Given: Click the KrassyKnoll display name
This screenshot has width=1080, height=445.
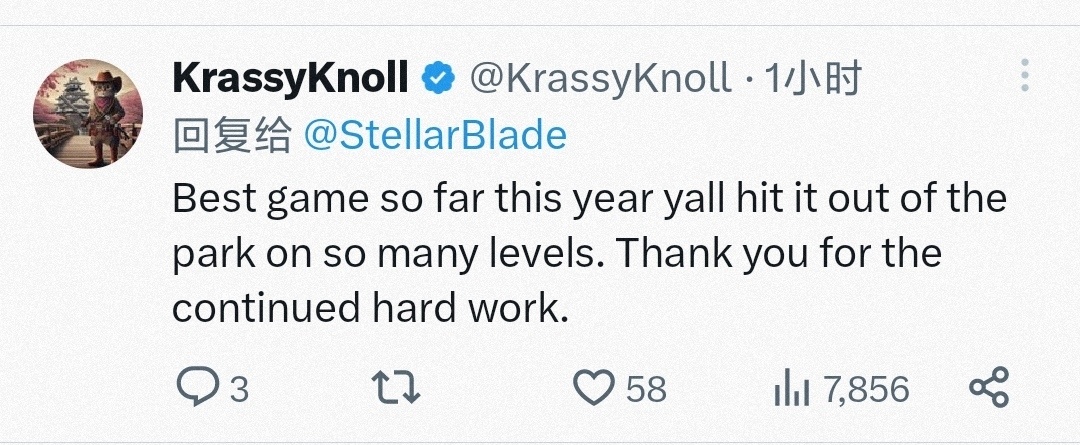Looking at the screenshot, I should (290, 78).
